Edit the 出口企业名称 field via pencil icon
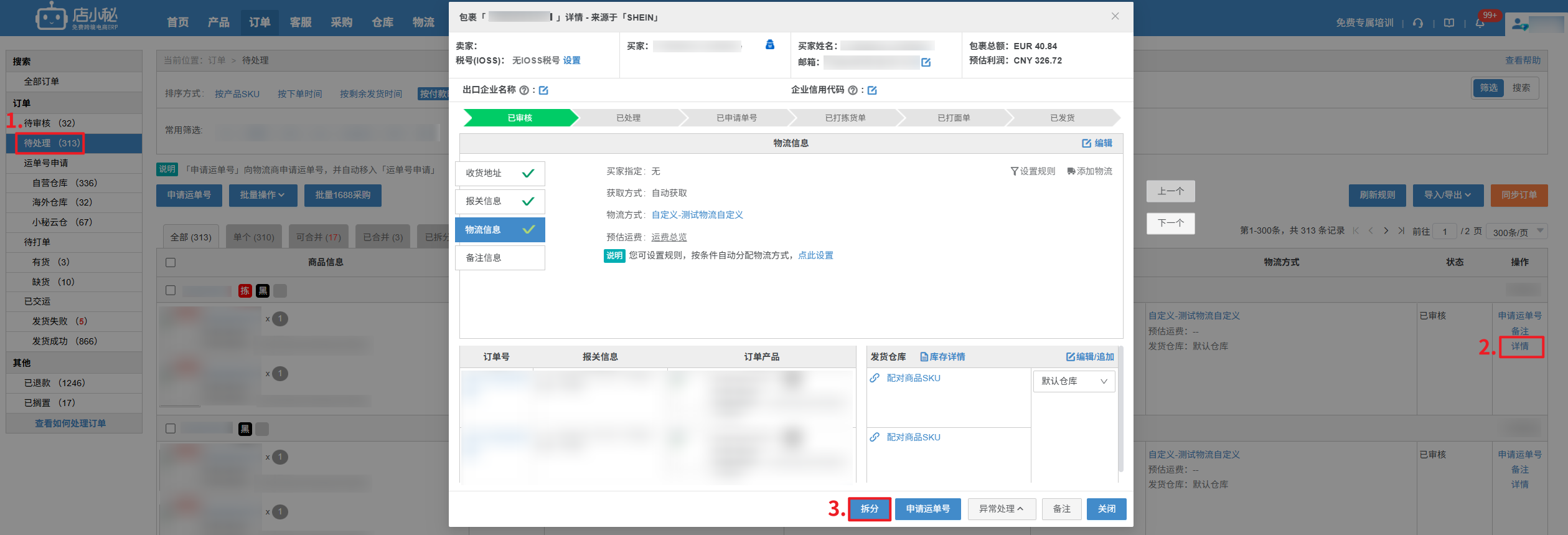 click(x=543, y=90)
